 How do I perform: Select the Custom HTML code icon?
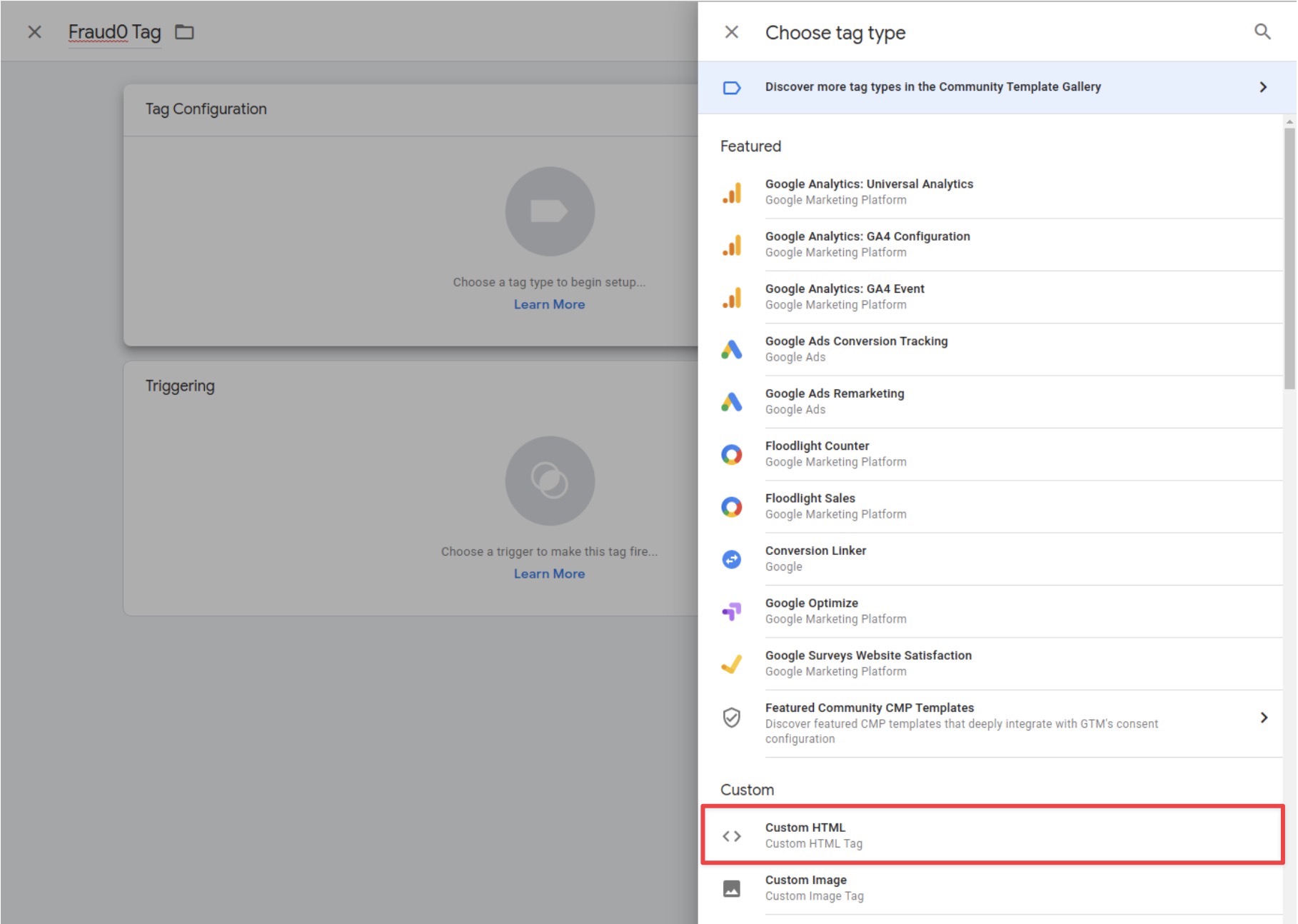733,835
